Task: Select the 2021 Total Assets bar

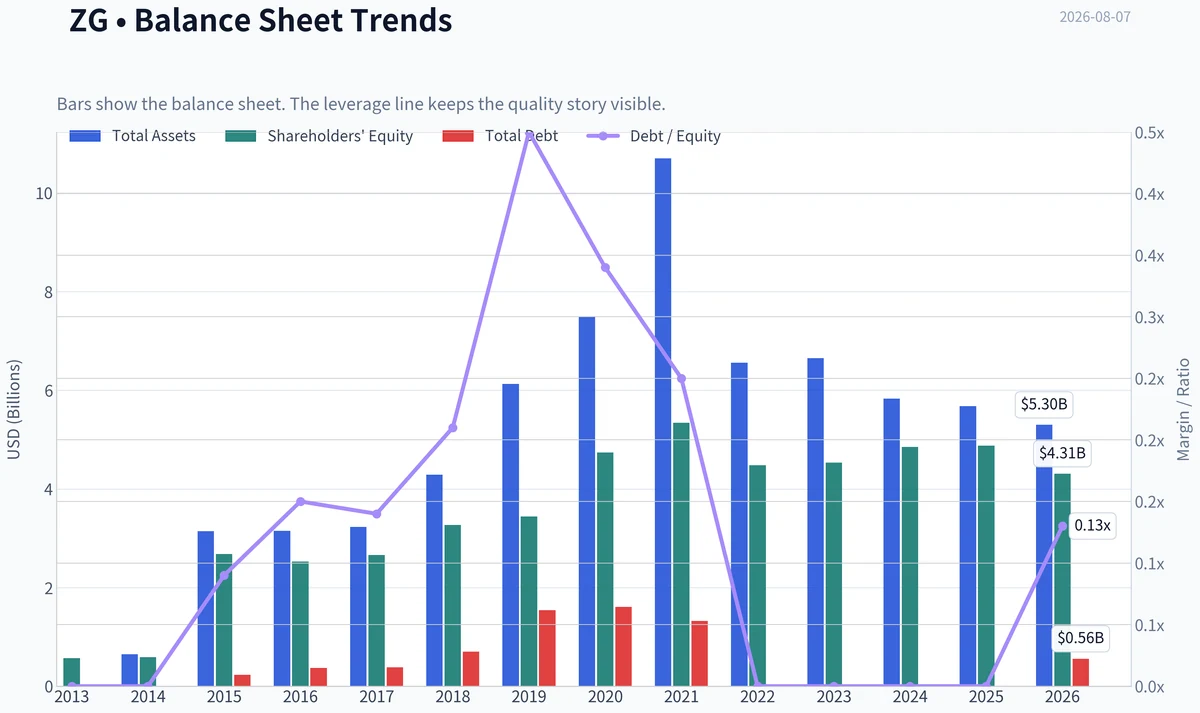Action: pos(663,422)
